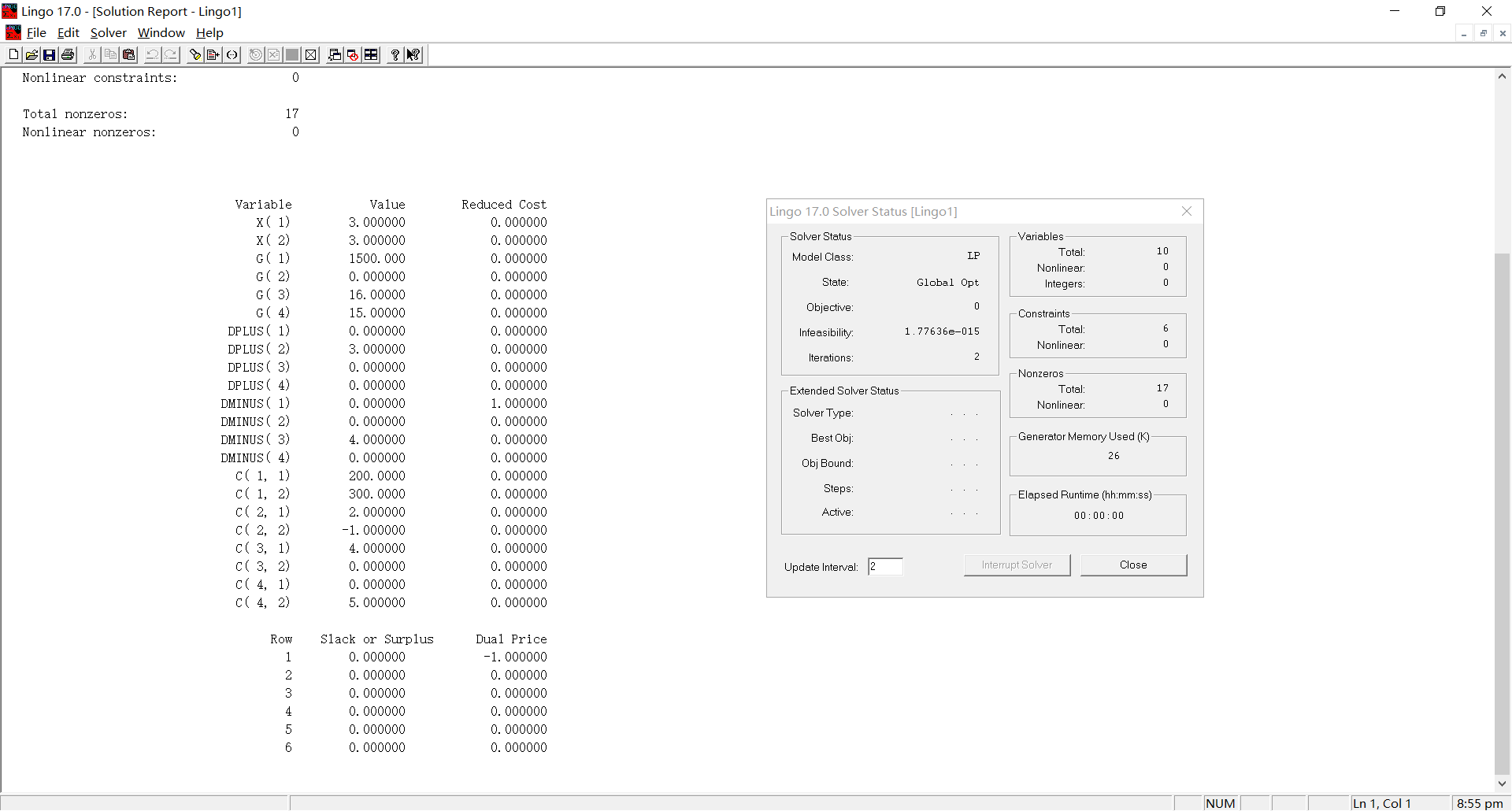Viewport: 1512px width, 811px height.
Task: Click the Interrupt Solver button
Action: coord(1017,565)
